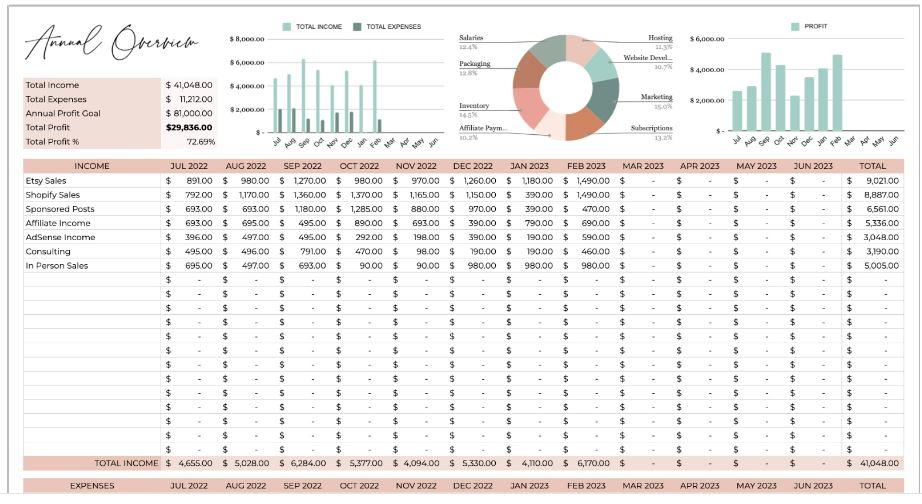Click Shopify Sales JUL 2022 cell 792.00
This screenshot has width=922, height=504.
(189, 195)
